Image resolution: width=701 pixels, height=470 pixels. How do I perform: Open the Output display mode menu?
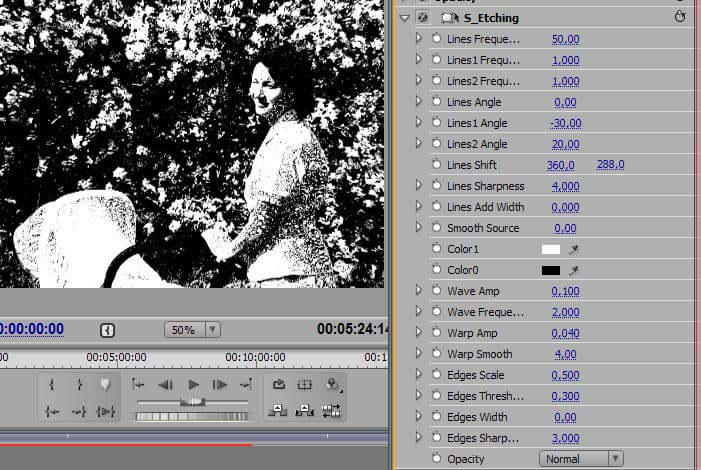(333, 384)
